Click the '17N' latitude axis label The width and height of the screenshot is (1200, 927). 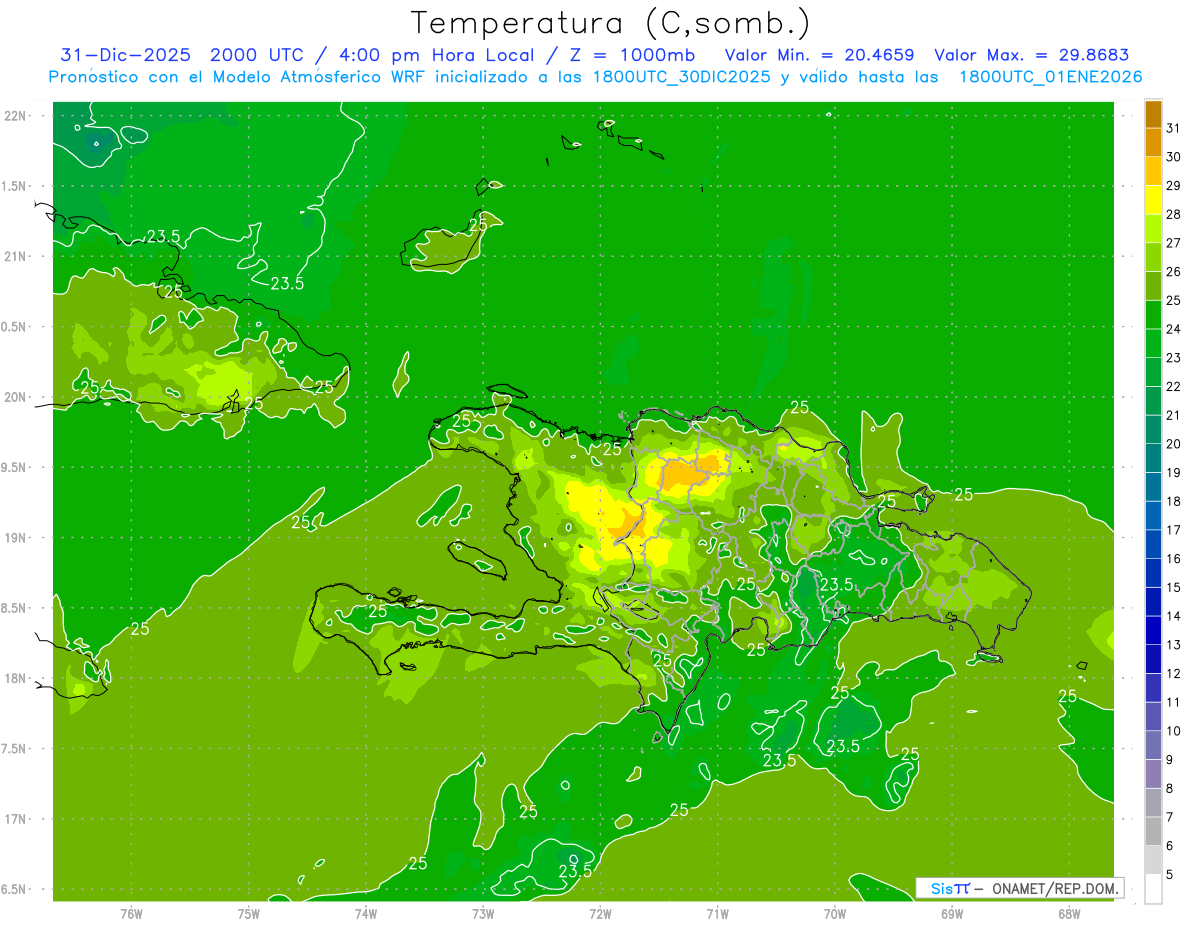tap(16, 819)
